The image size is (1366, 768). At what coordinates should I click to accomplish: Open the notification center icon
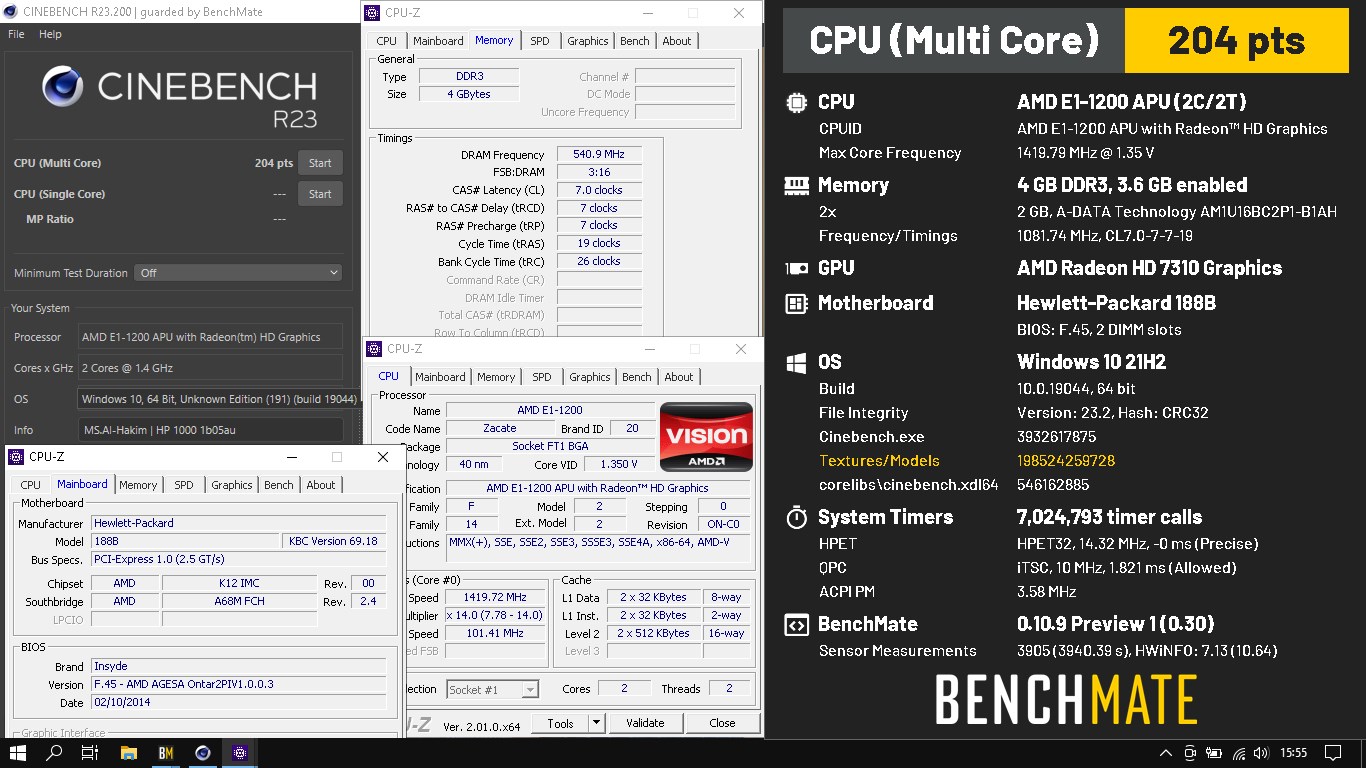click(1332, 753)
